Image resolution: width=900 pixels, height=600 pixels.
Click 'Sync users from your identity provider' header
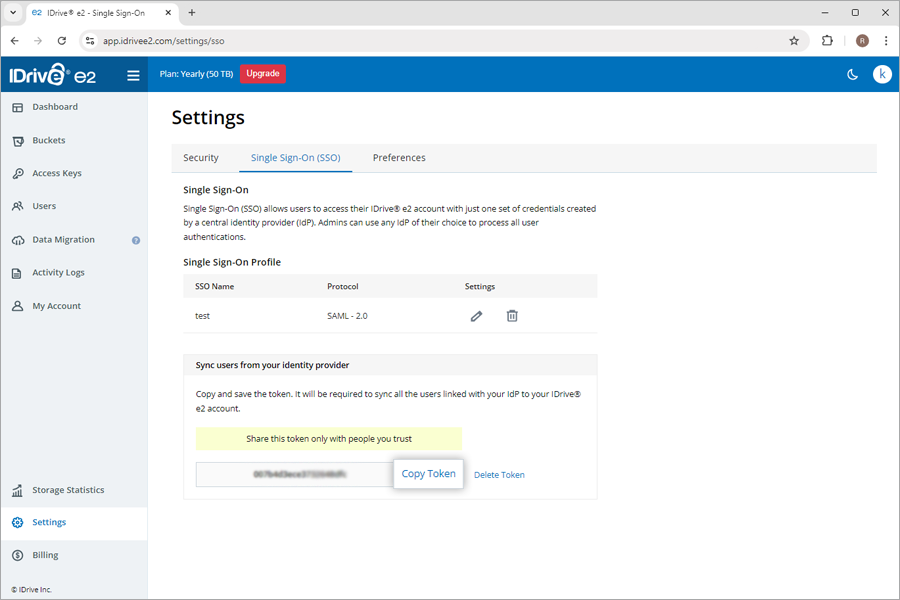(x=273, y=365)
